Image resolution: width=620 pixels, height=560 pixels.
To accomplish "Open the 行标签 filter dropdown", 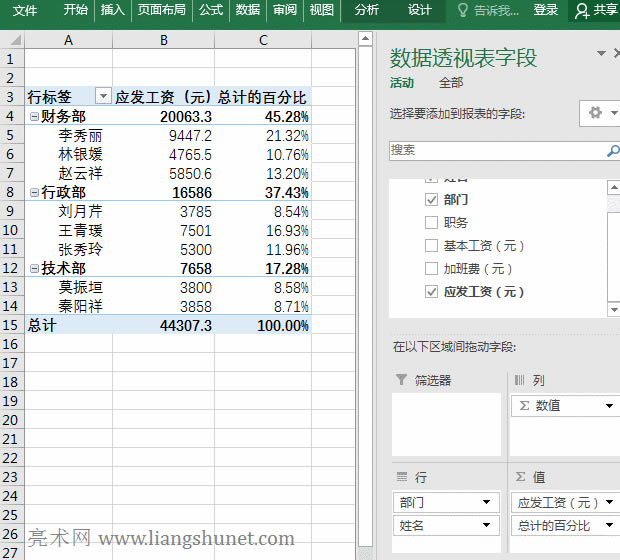I will click(102, 97).
